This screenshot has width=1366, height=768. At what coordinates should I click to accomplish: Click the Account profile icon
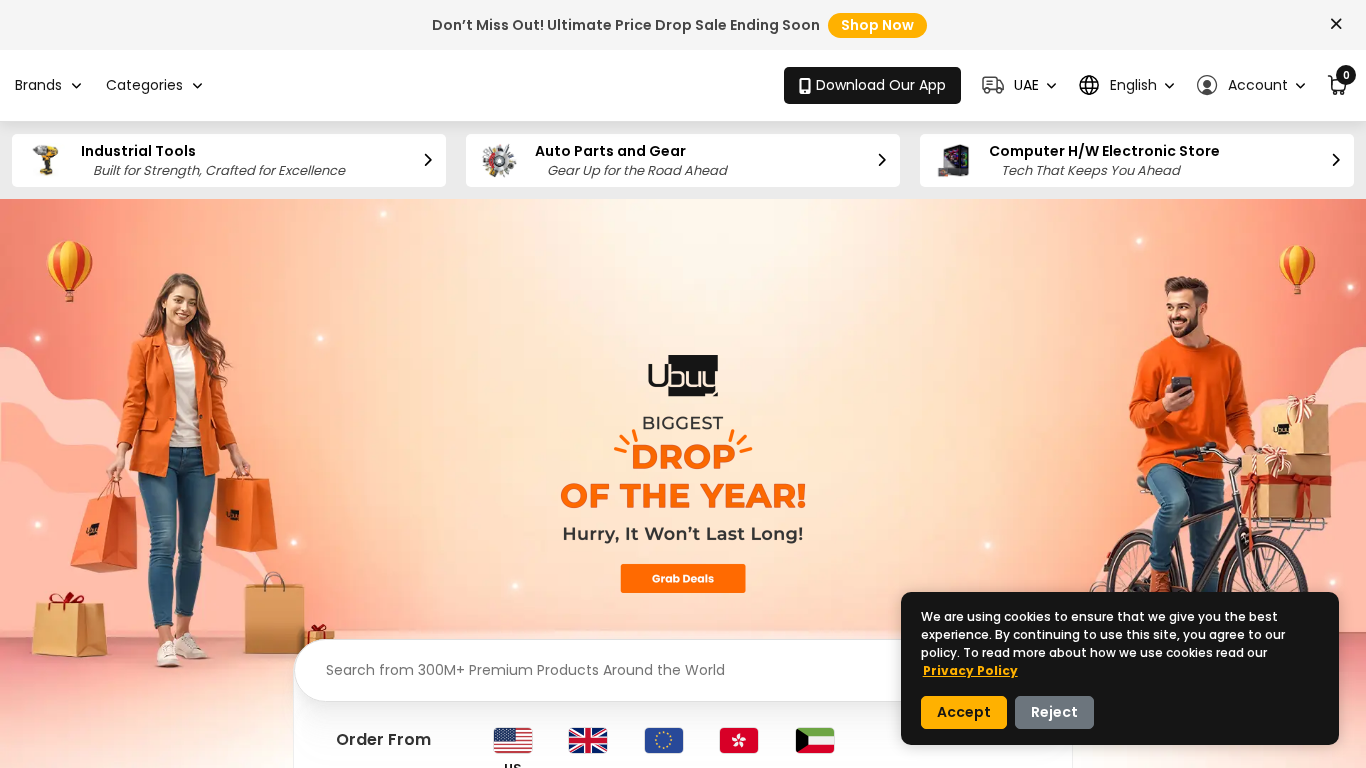(1207, 85)
